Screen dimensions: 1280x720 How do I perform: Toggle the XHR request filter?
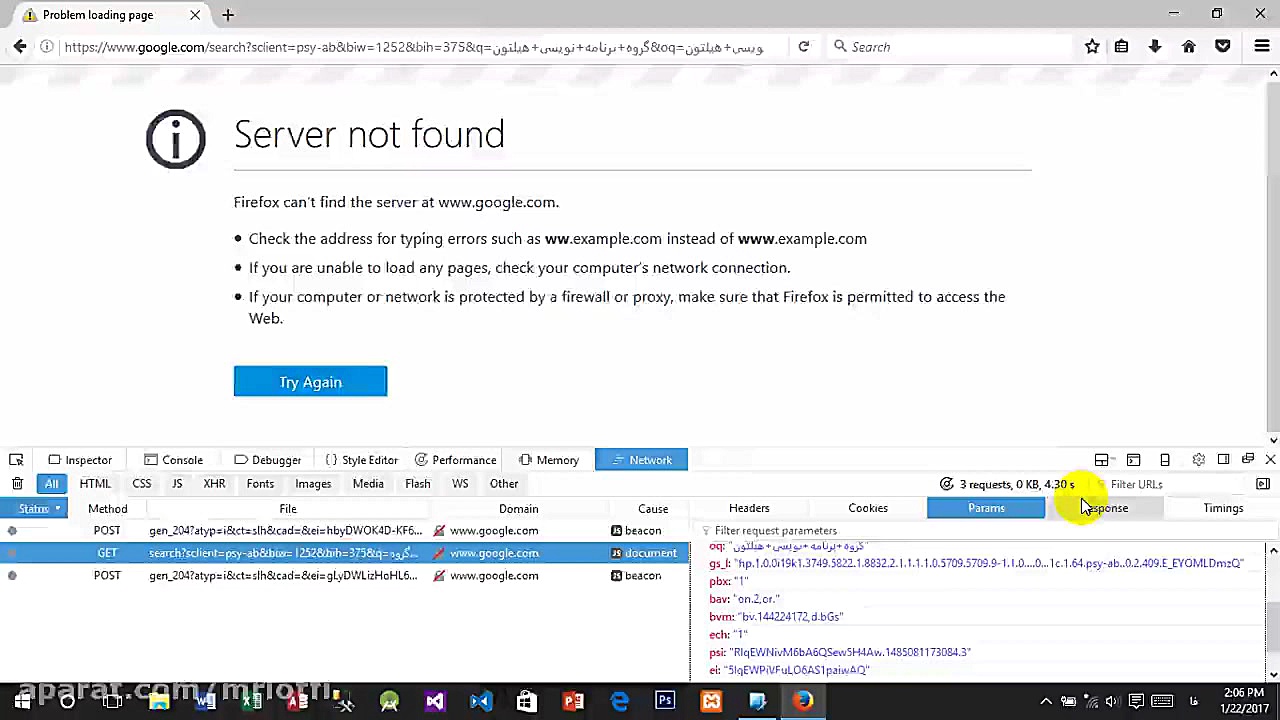pyautogui.click(x=214, y=484)
